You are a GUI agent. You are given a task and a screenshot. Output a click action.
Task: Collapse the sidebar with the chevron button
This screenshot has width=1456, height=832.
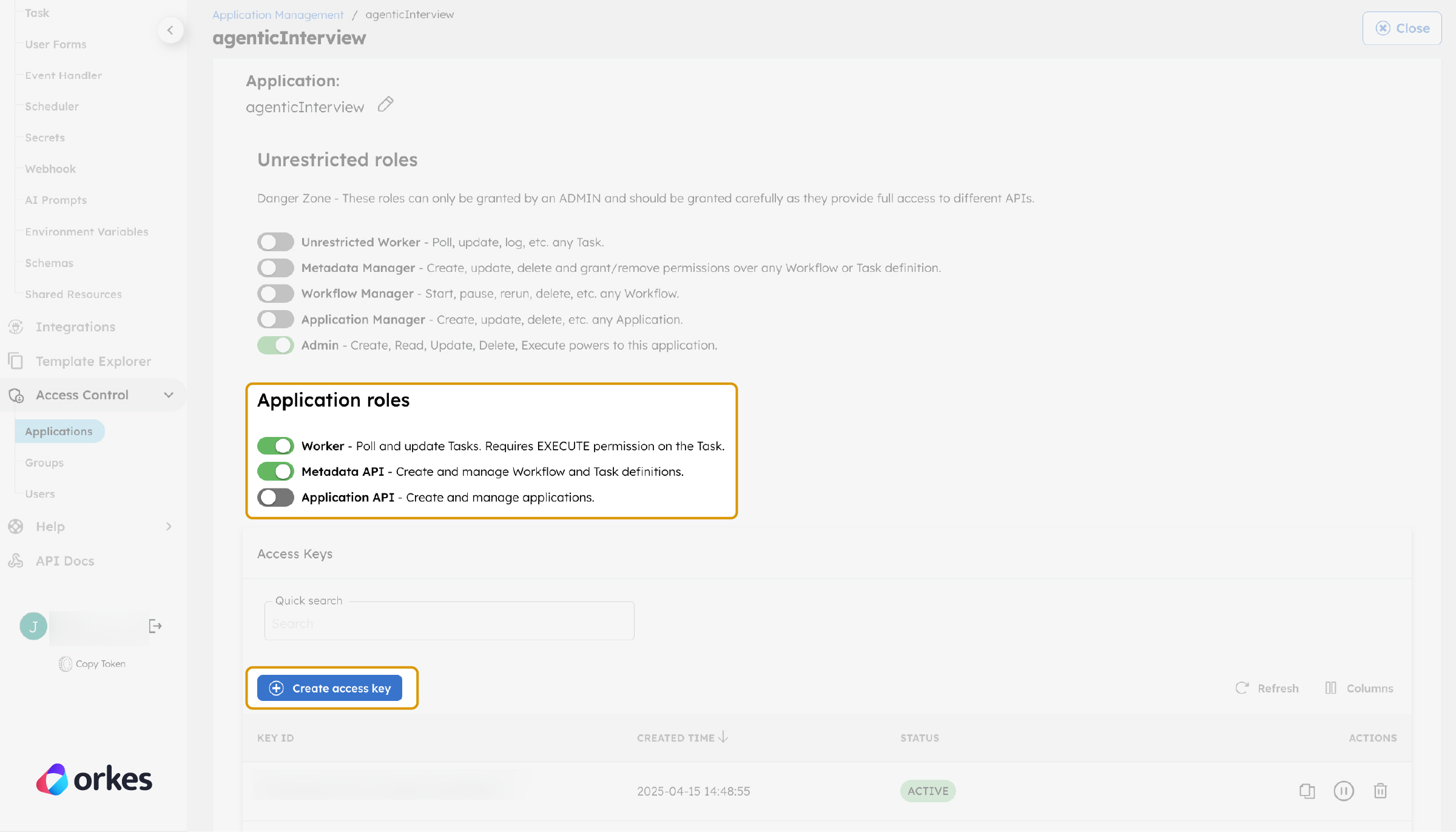click(x=170, y=30)
